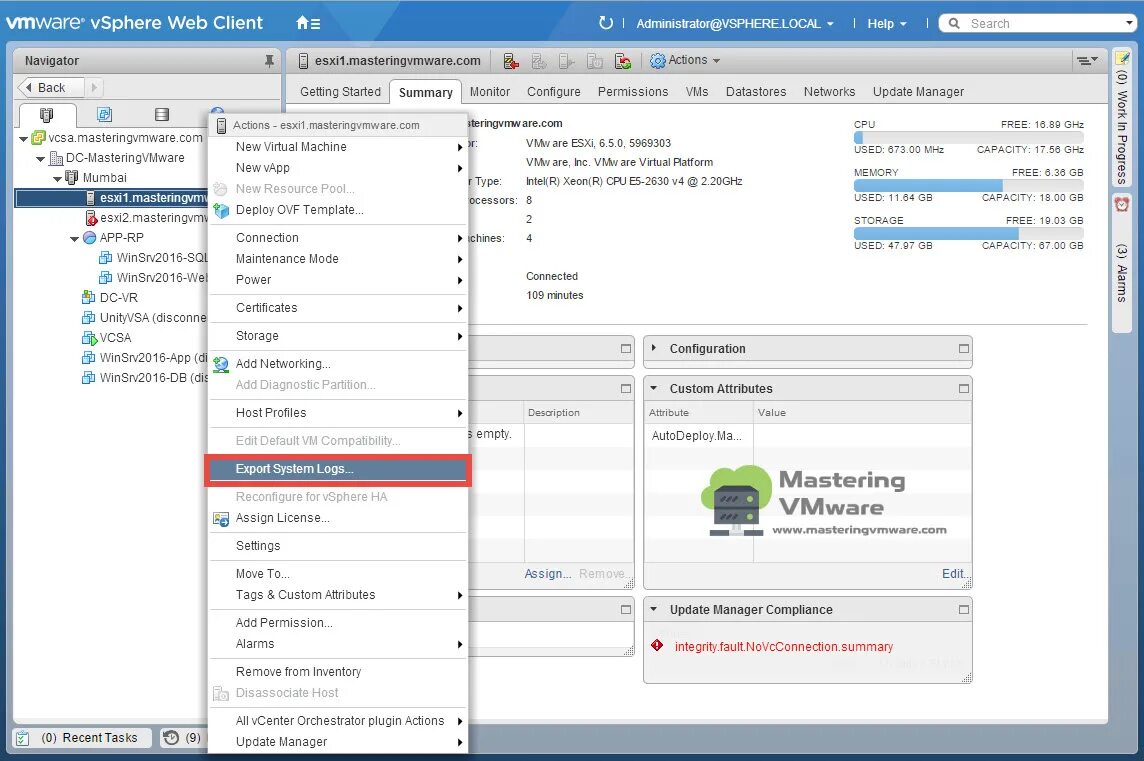Choose Export System Logs from menu
Viewport: 1144px width, 761px height.
(338, 469)
